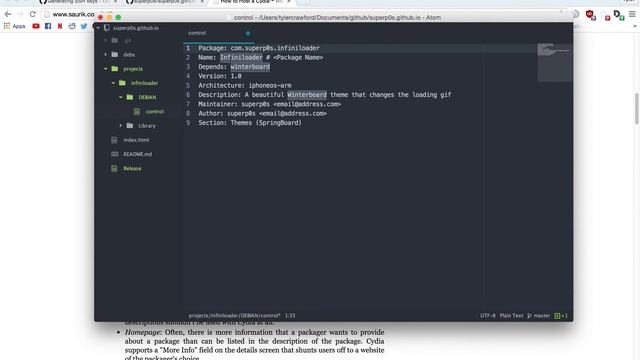Viewport: 640px width, 360px height.
Task: Click the scrollbar of the Chrome page
Action: [x=637, y=109]
